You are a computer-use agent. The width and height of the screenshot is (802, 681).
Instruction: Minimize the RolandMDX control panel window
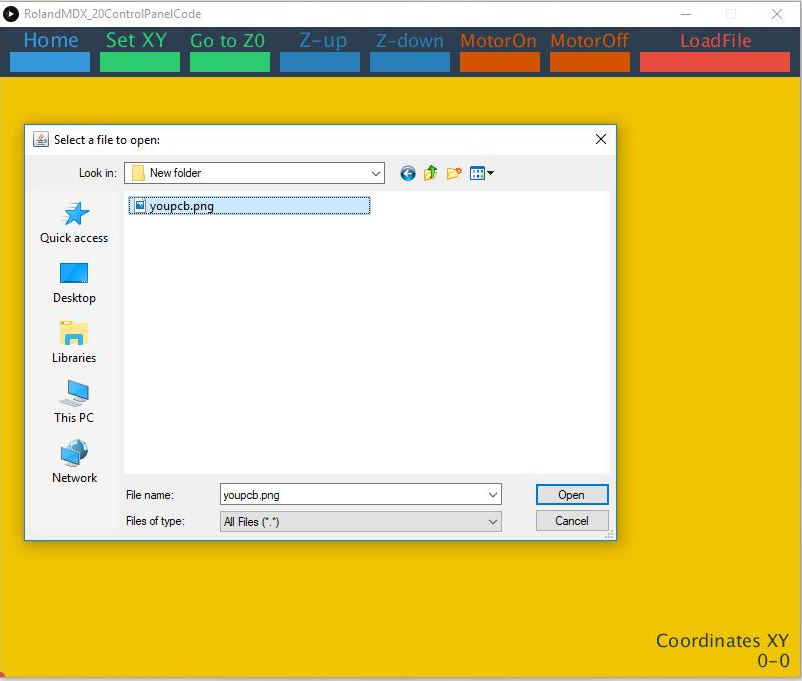coord(686,14)
